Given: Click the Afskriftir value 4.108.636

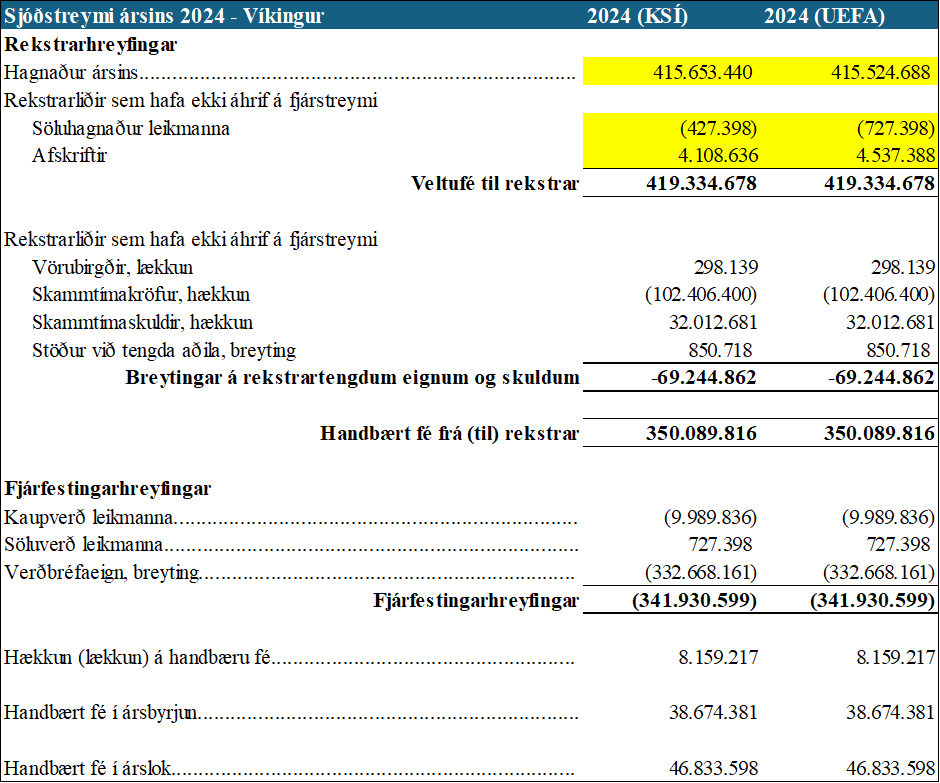Looking at the screenshot, I should click(718, 156).
